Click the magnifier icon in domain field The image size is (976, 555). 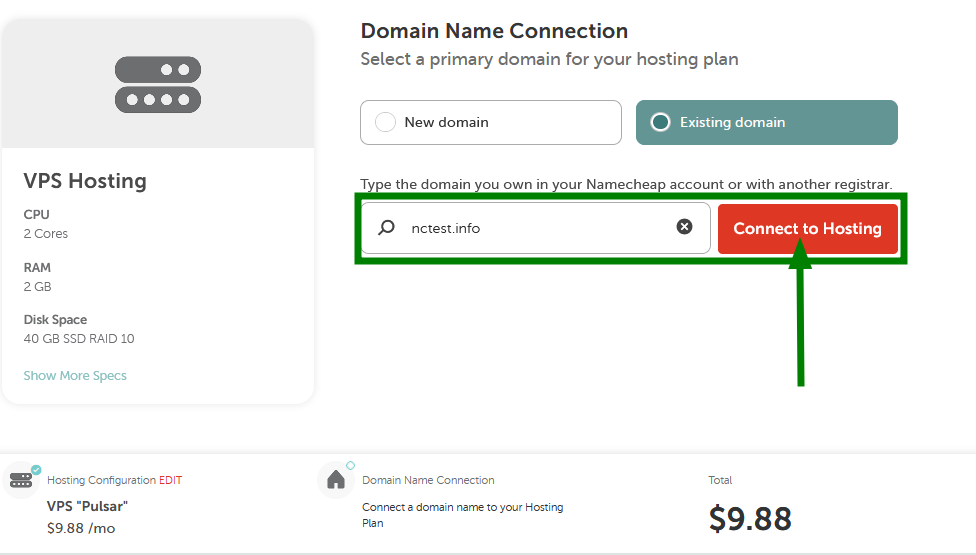tap(387, 228)
